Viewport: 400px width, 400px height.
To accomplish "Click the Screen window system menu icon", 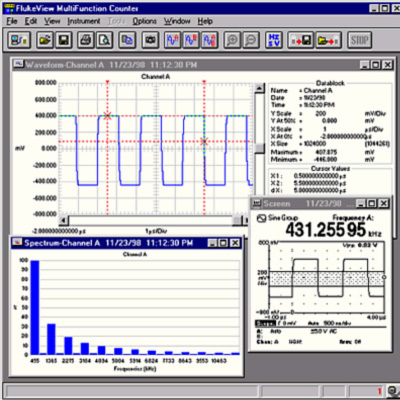I will click(256, 203).
